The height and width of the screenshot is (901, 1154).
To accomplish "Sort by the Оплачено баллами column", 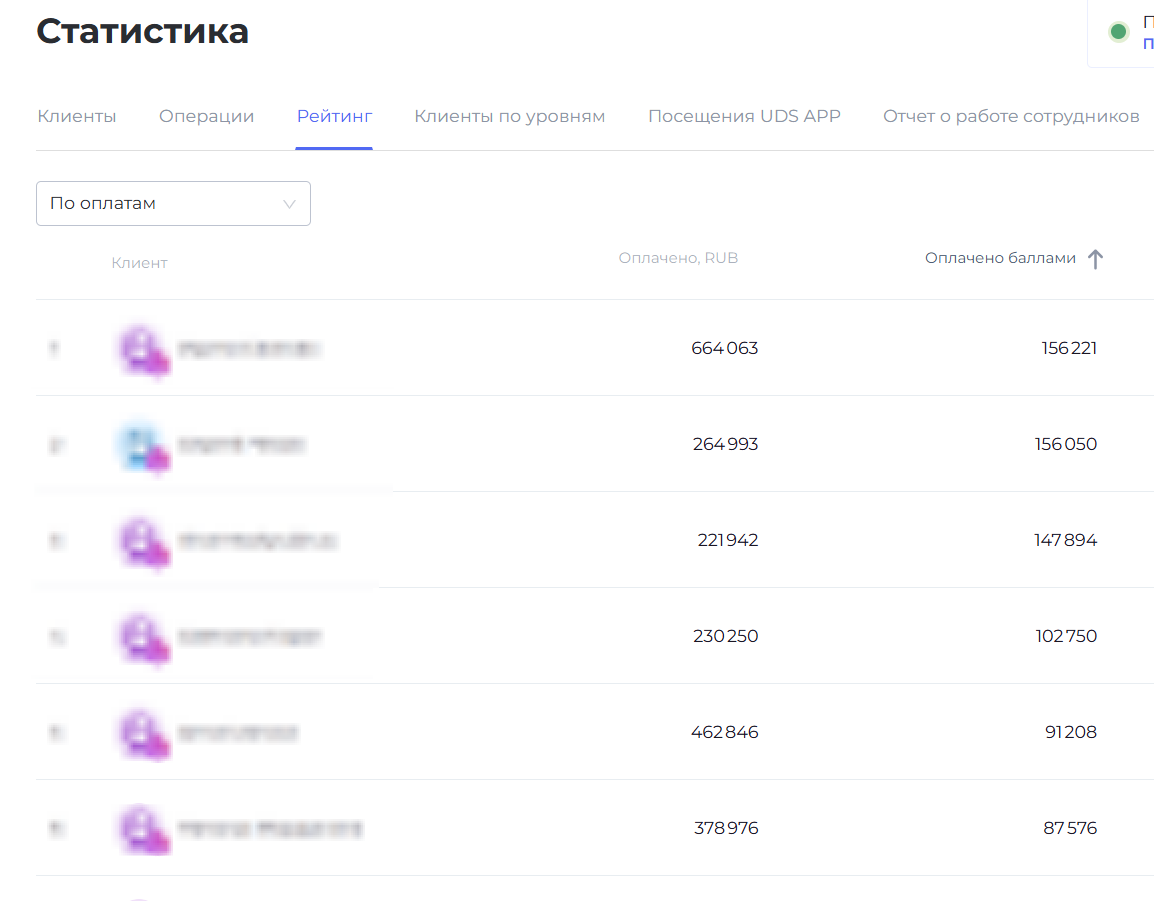I will pyautogui.click(x=1000, y=258).
